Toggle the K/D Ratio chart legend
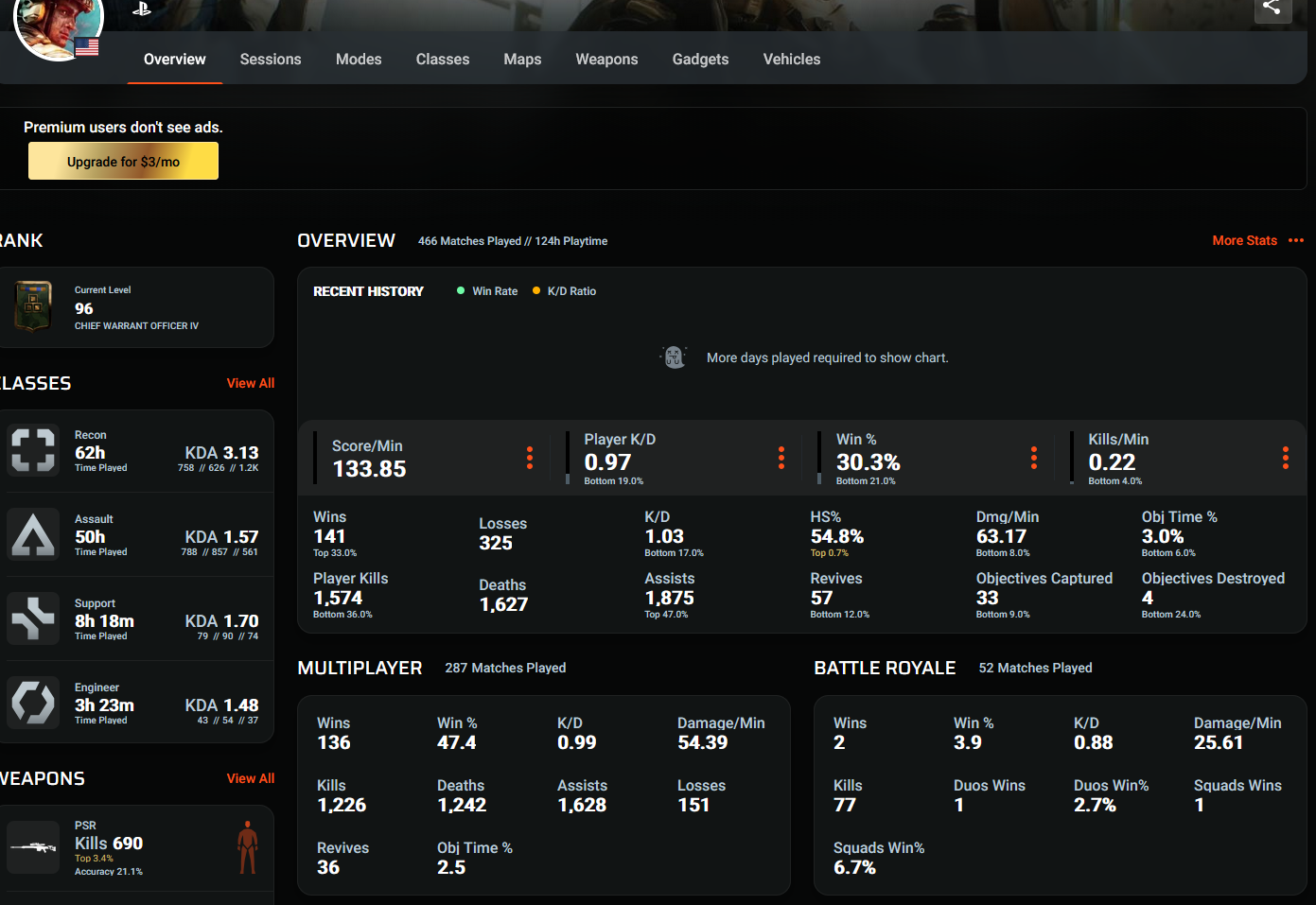The width and height of the screenshot is (1316, 905). (564, 291)
